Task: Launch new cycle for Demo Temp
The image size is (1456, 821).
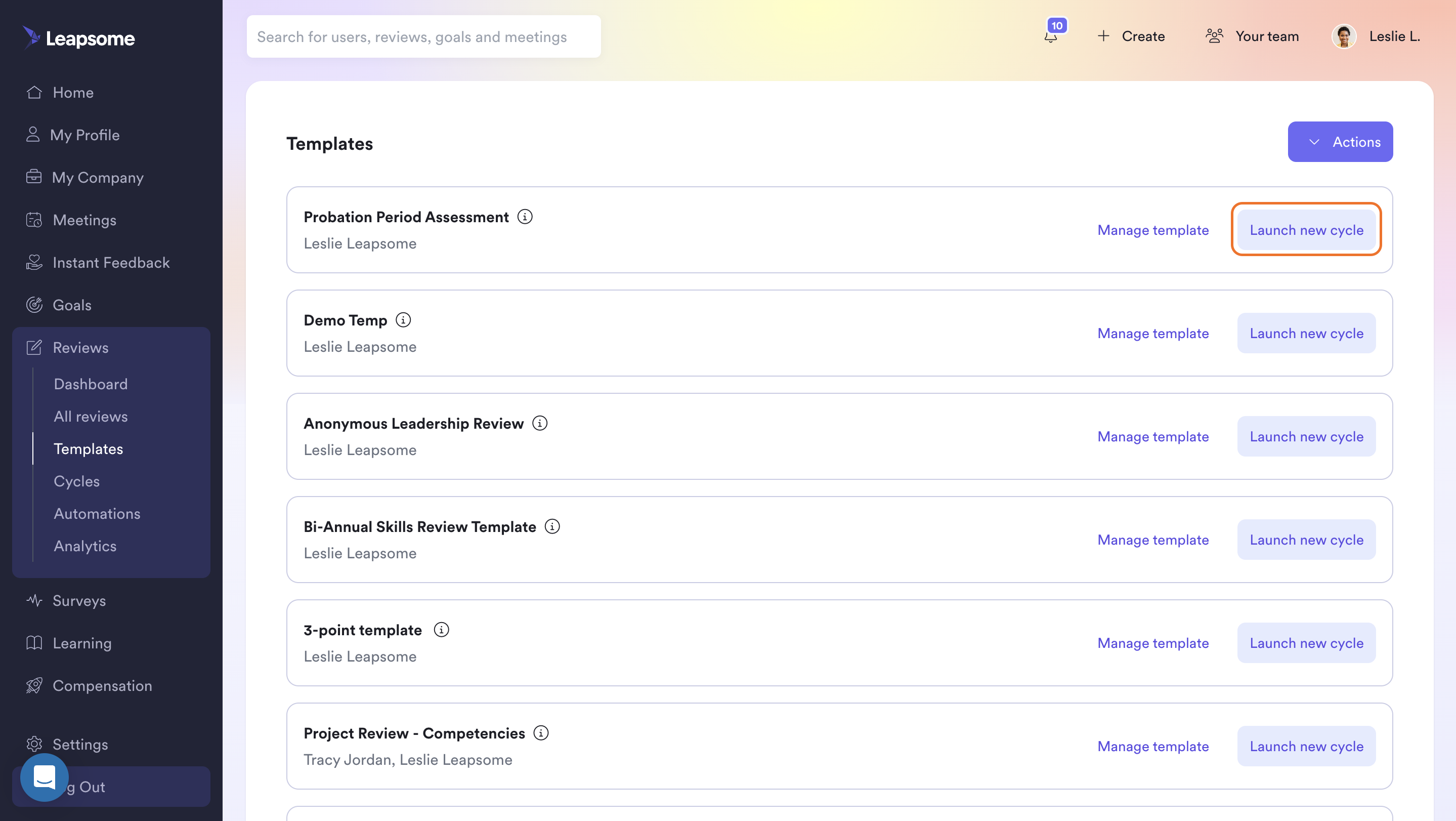Action: 1306,333
